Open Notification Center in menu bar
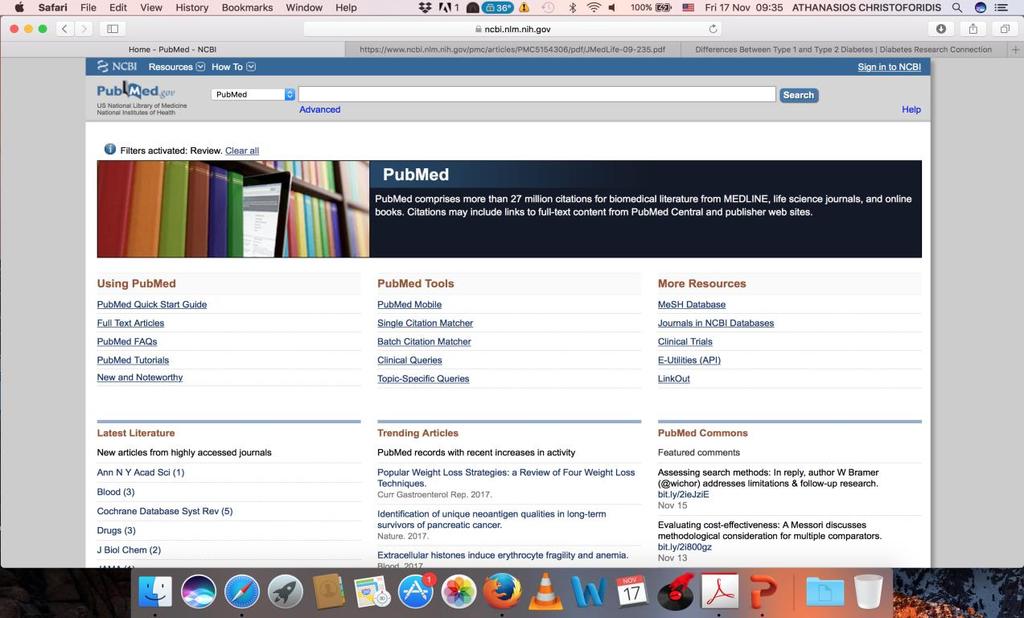This screenshot has width=1024, height=618. pos(1001,8)
